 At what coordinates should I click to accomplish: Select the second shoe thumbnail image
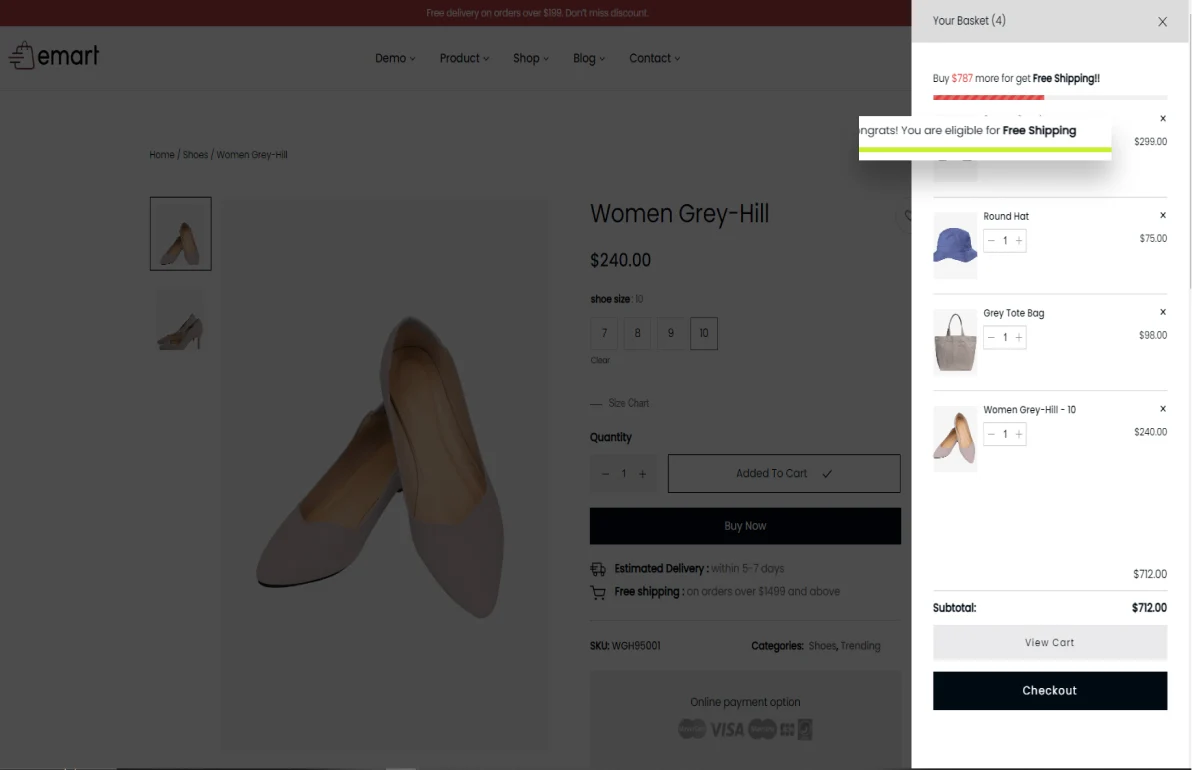(x=180, y=321)
